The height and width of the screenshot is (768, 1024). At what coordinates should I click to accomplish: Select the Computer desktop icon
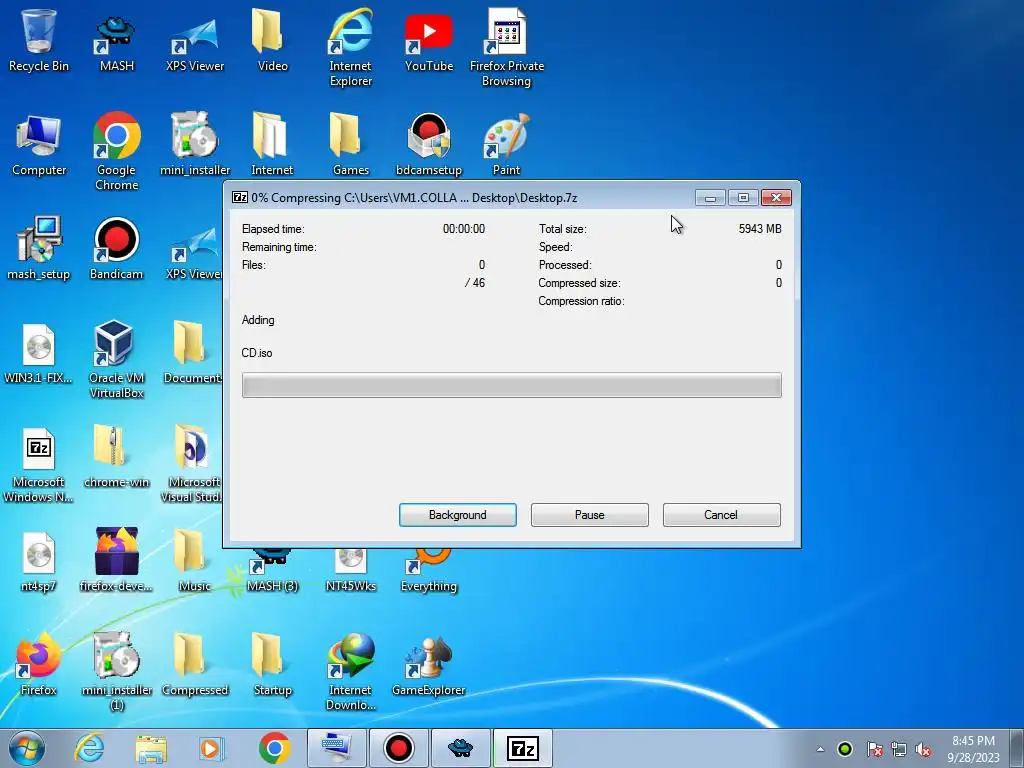39,145
